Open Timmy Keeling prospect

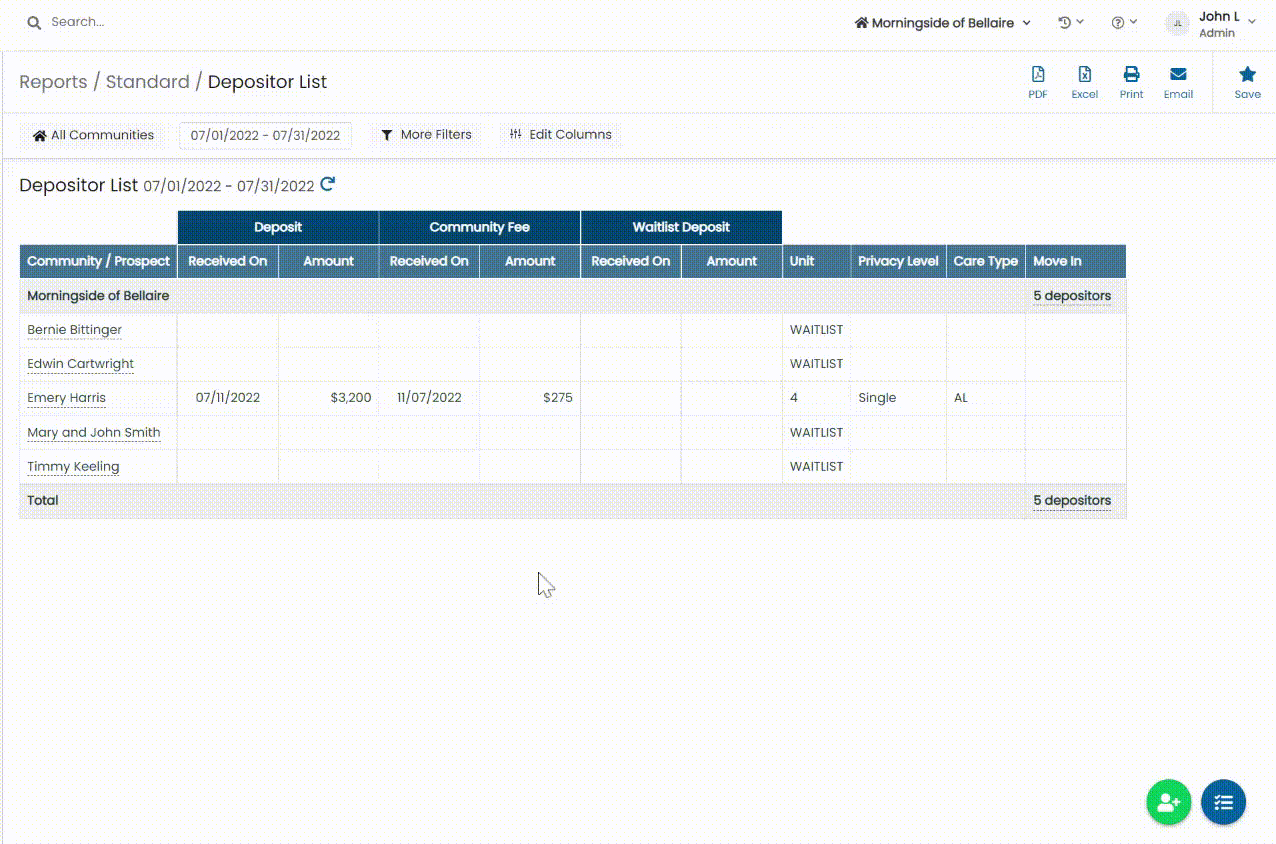pyautogui.click(x=73, y=467)
